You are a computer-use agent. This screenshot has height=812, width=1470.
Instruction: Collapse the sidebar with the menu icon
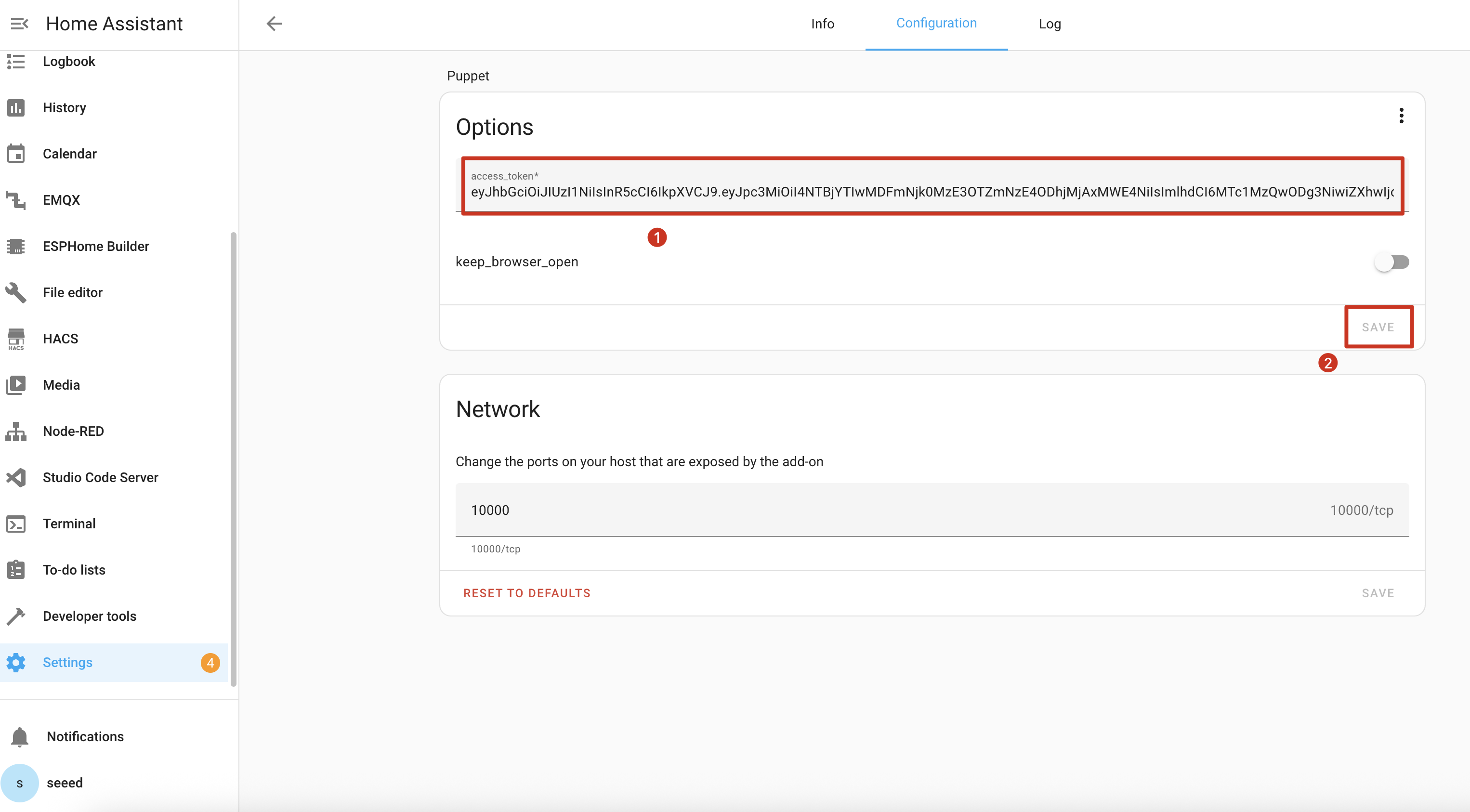click(x=19, y=24)
